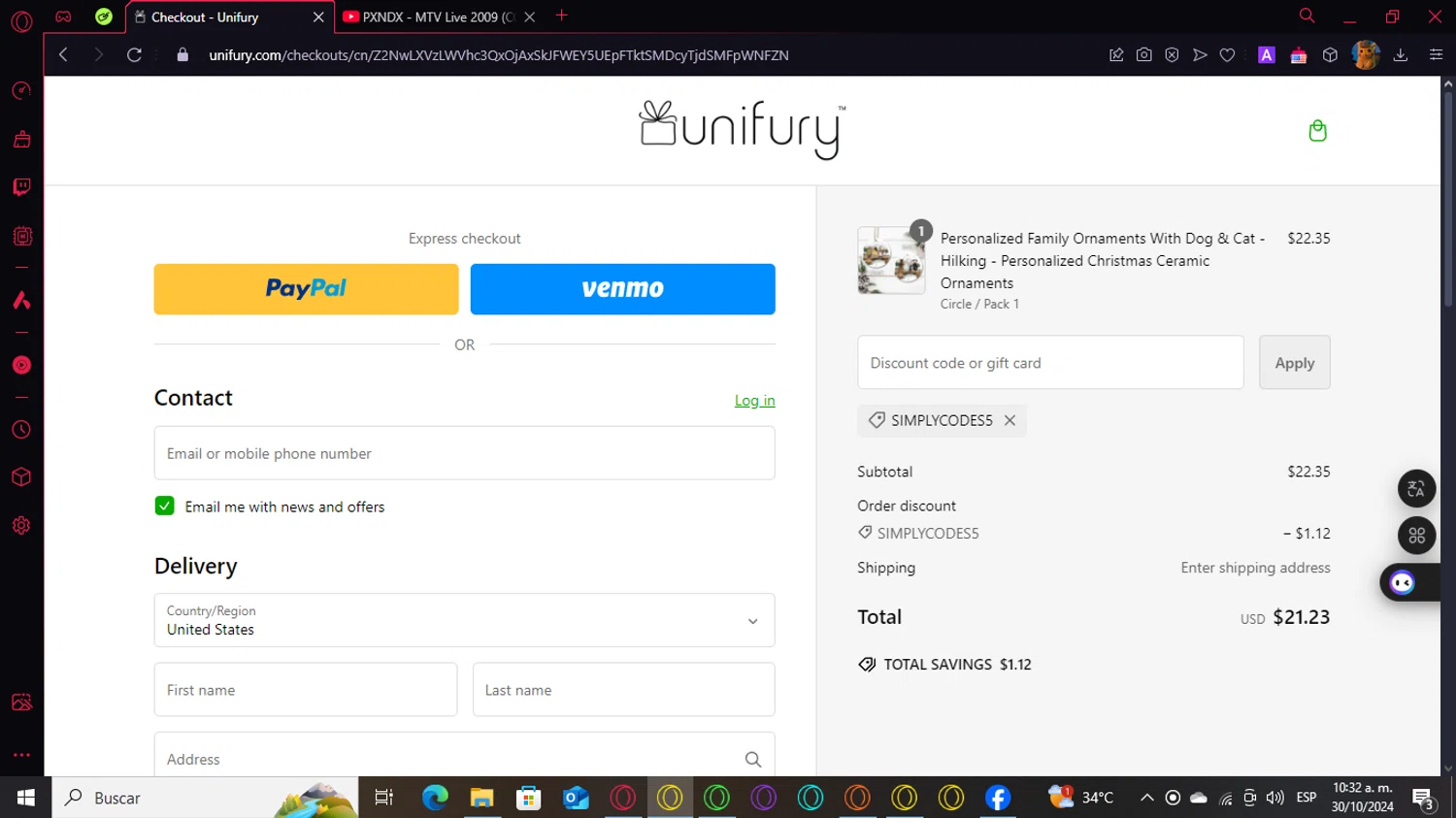Close the PXNDX YouTube tab
This screenshot has width=1456, height=818.
click(x=530, y=16)
